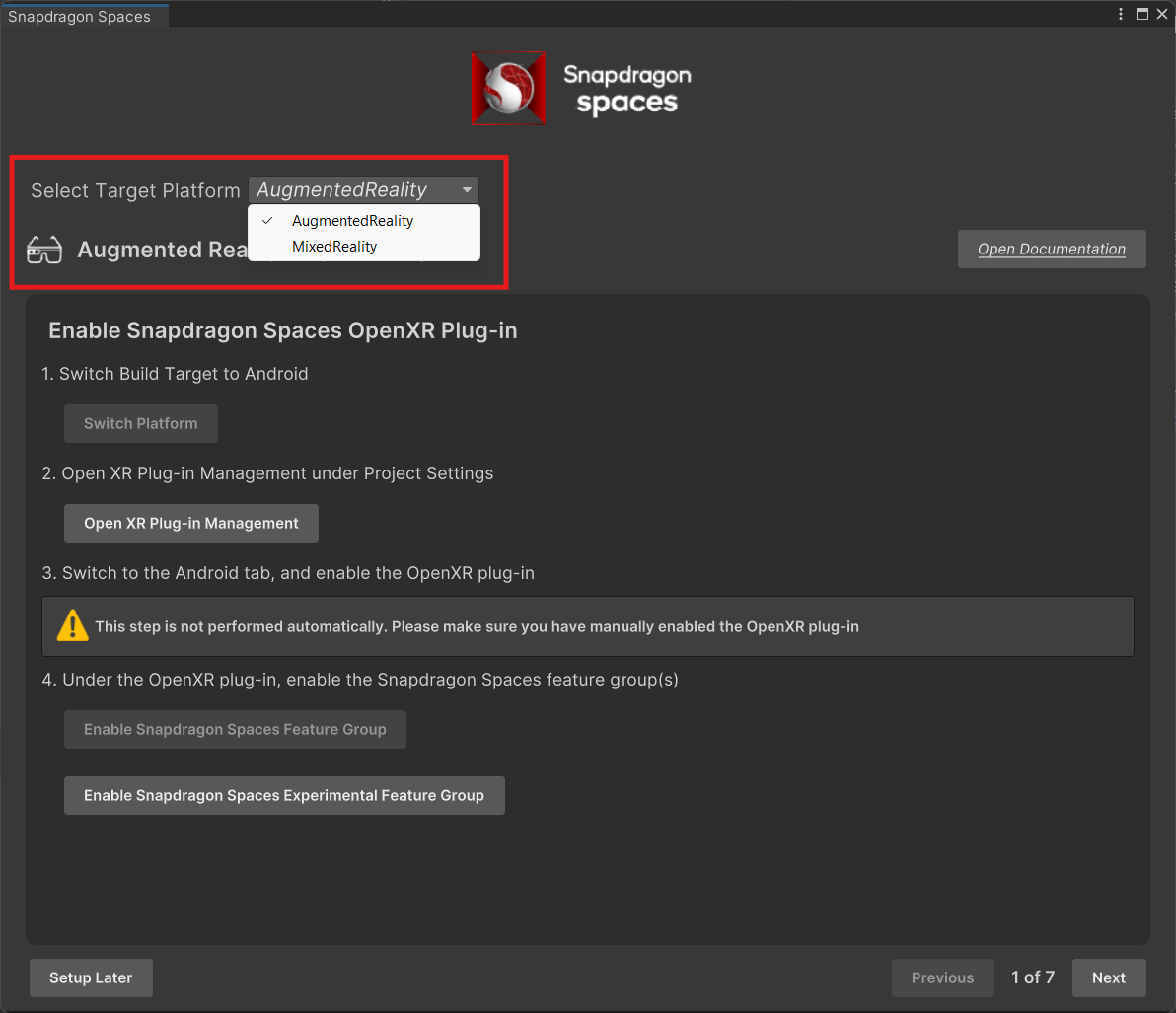Click the 'Select Target Platform' label
Viewport: 1176px width, 1013px height.
135,190
